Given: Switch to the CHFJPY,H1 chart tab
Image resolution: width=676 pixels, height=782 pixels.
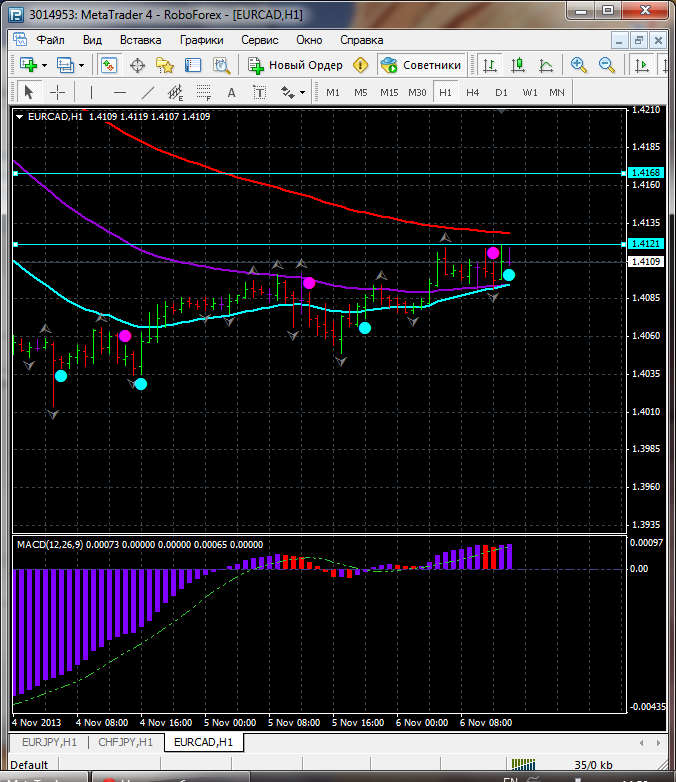Looking at the screenshot, I should click(x=124, y=742).
